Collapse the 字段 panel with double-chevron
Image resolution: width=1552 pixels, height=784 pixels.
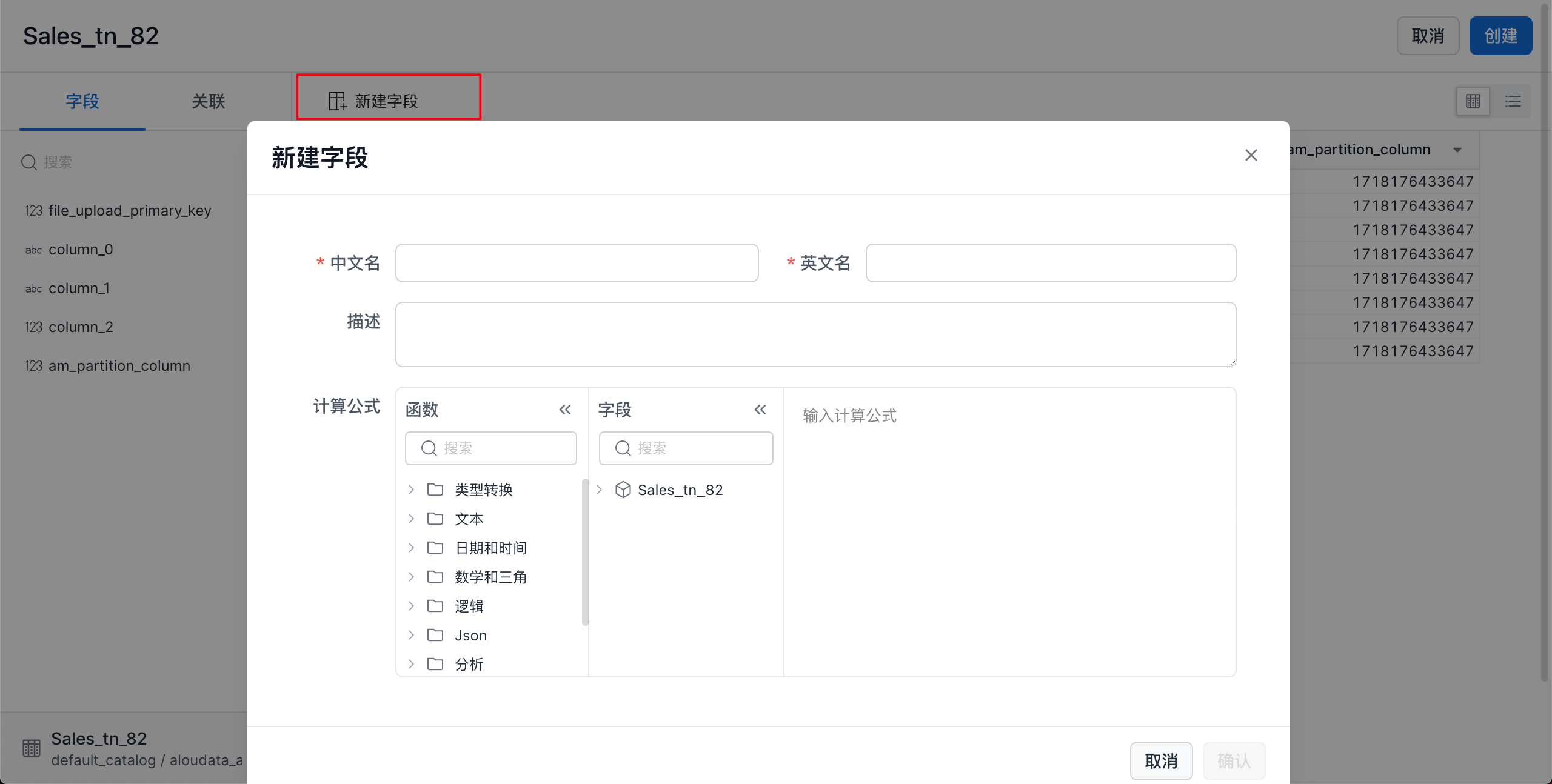pyautogui.click(x=760, y=410)
